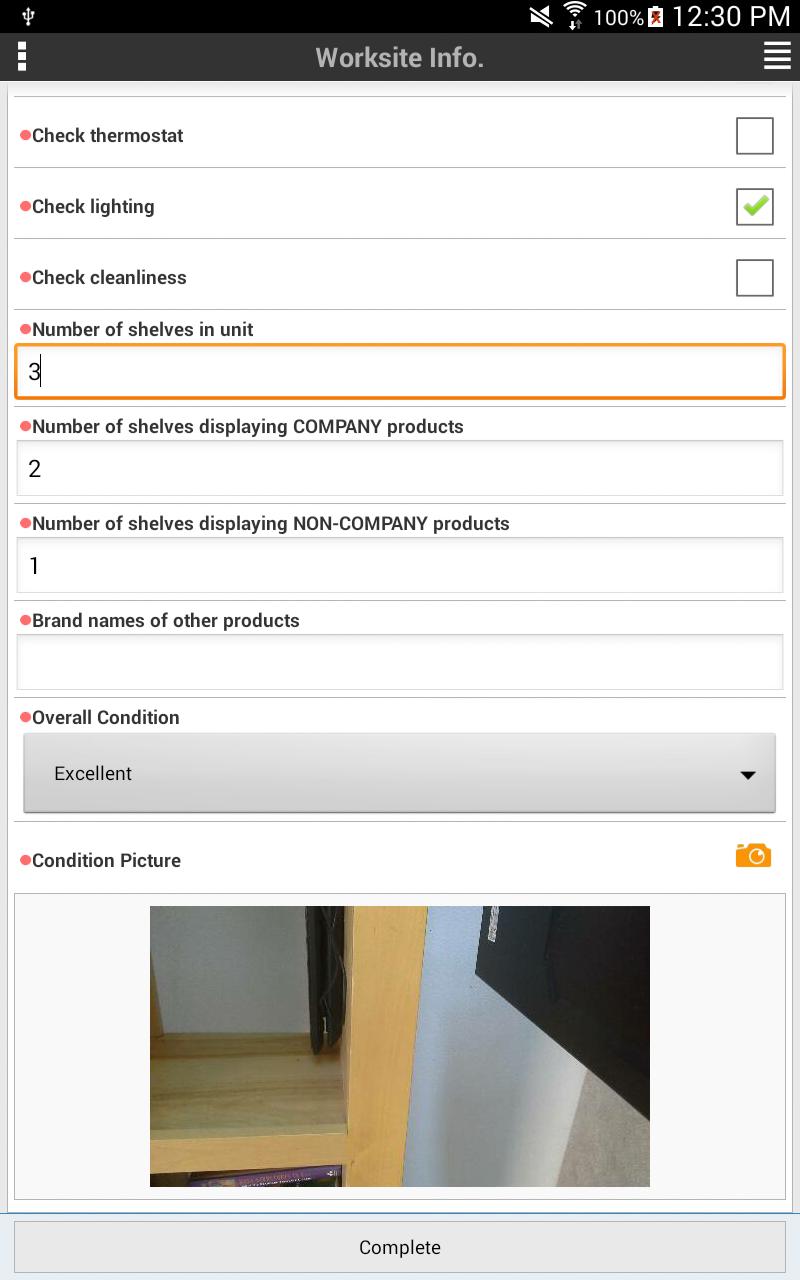Image resolution: width=800 pixels, height=1280 pixels.
Task: Tick the Check cleanliness checkbox
Action: [755, 278]
